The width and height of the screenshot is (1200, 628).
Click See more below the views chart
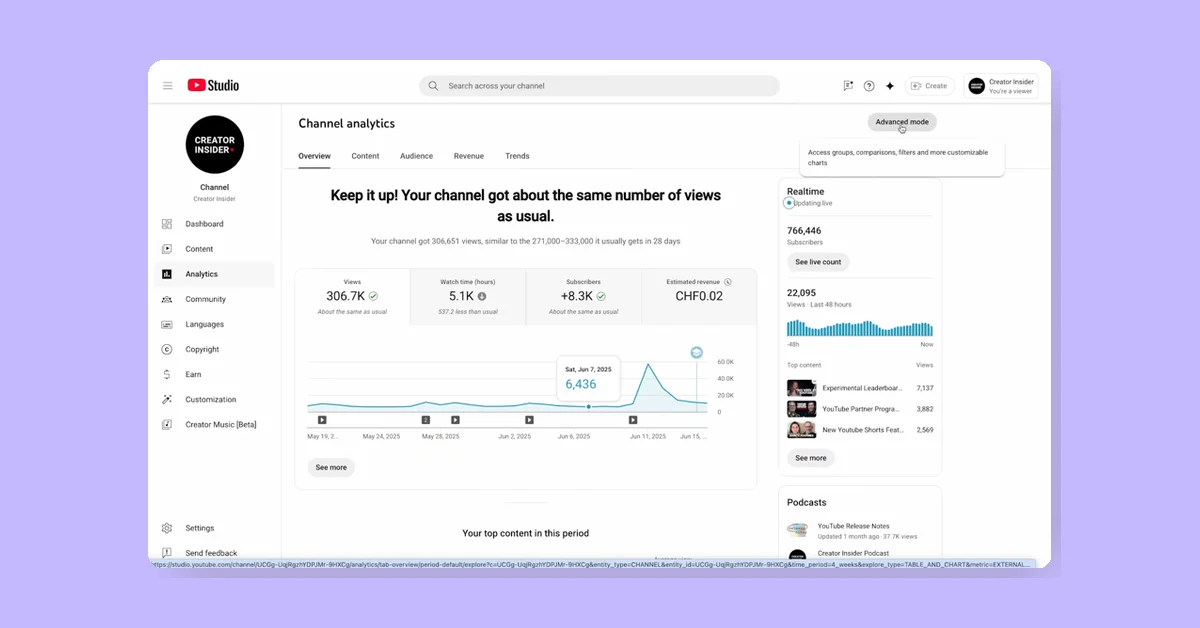(331, 467)
